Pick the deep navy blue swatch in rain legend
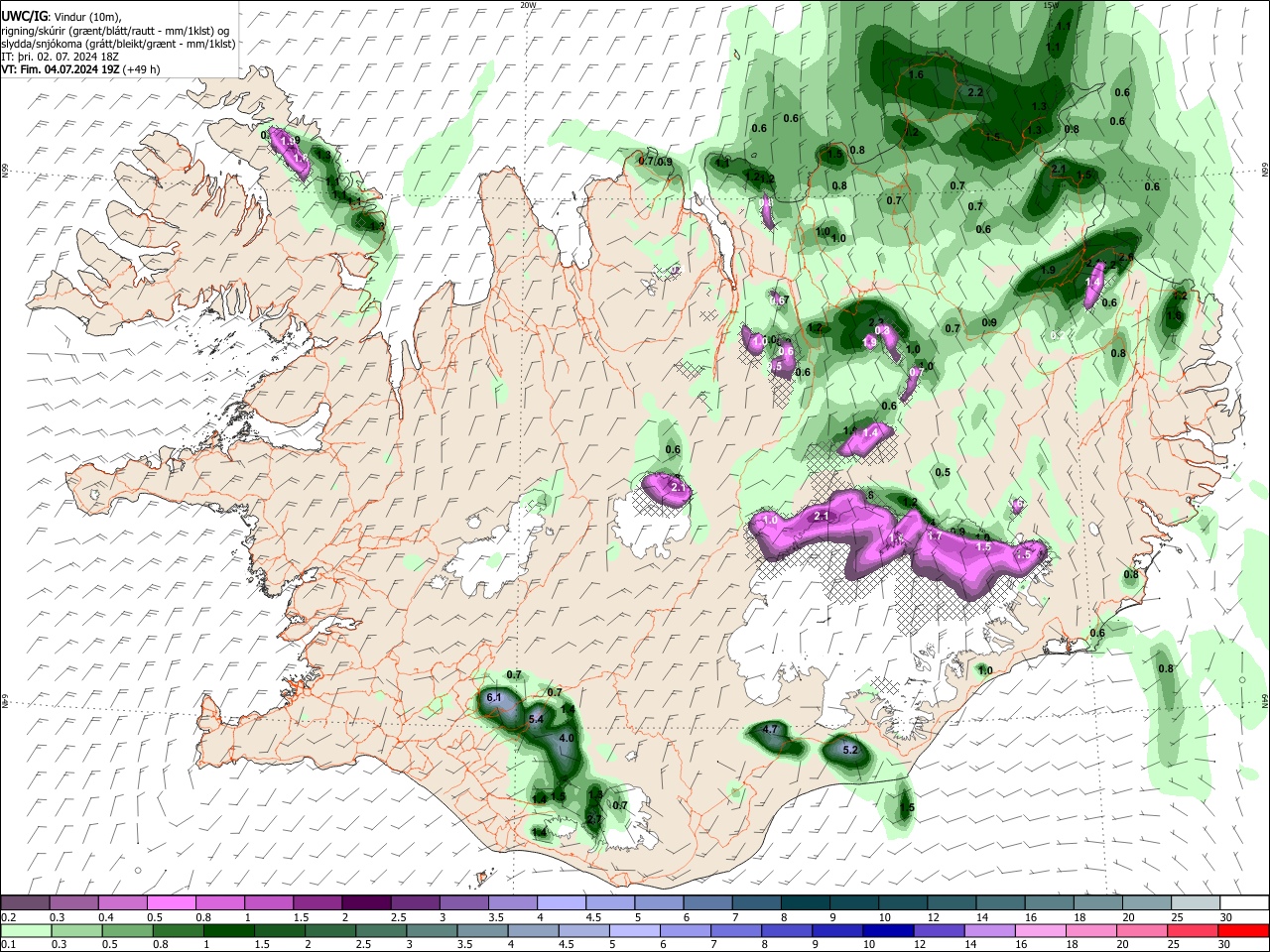 coord(887,930)
